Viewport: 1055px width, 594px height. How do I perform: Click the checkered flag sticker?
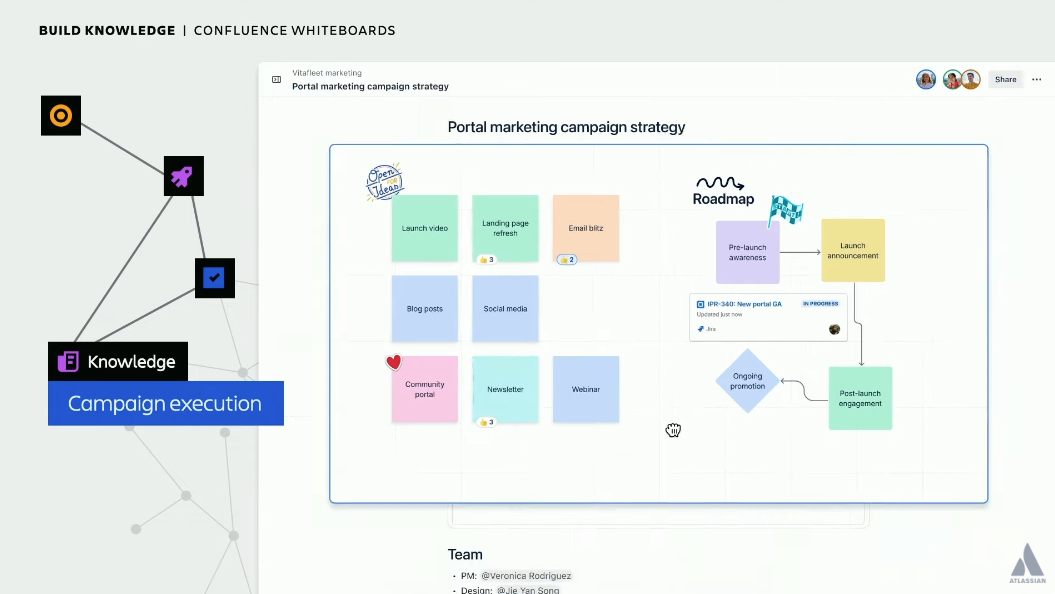[x=786, y=211]
